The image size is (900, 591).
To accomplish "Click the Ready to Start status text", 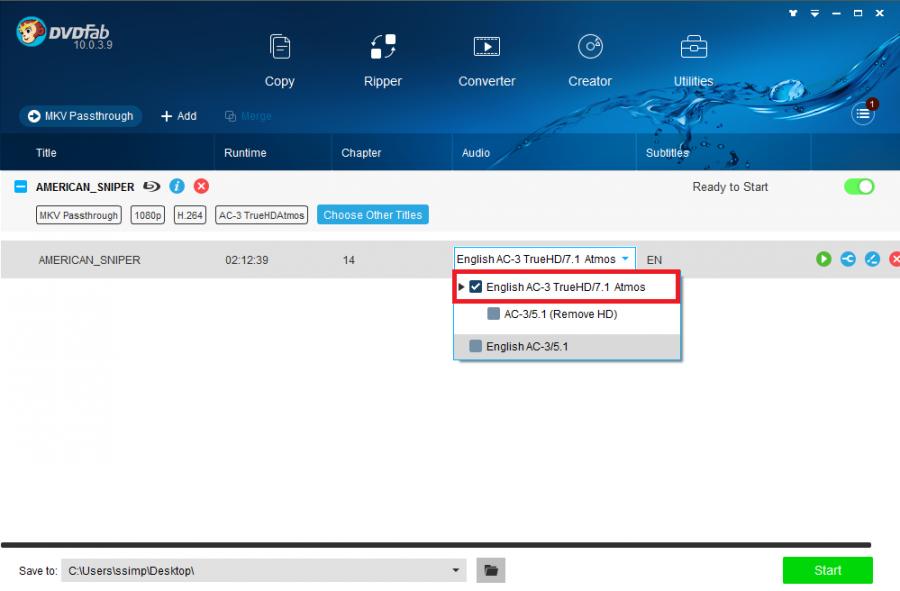I will click(730, 186).
